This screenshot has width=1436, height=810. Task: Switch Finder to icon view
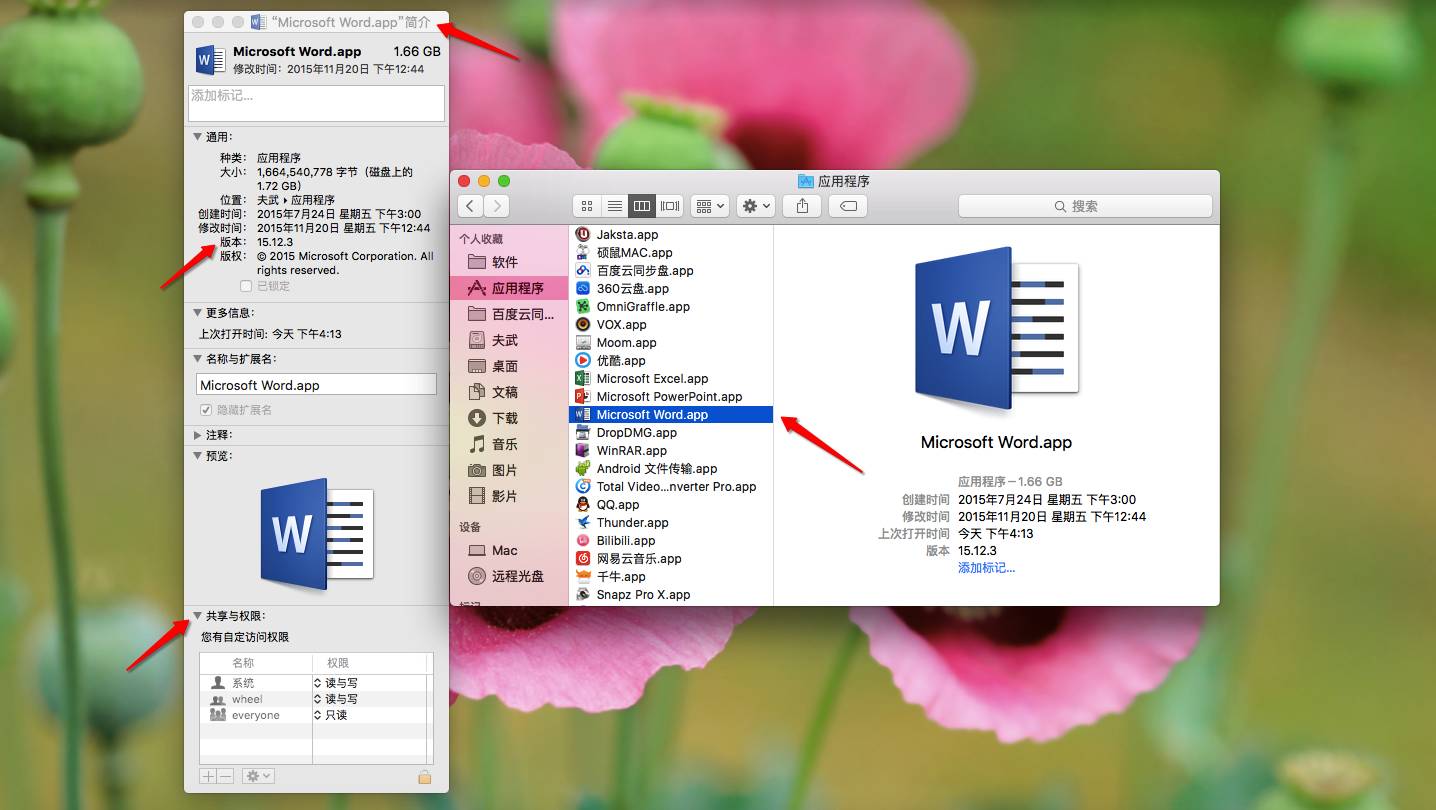click(587, 206)
